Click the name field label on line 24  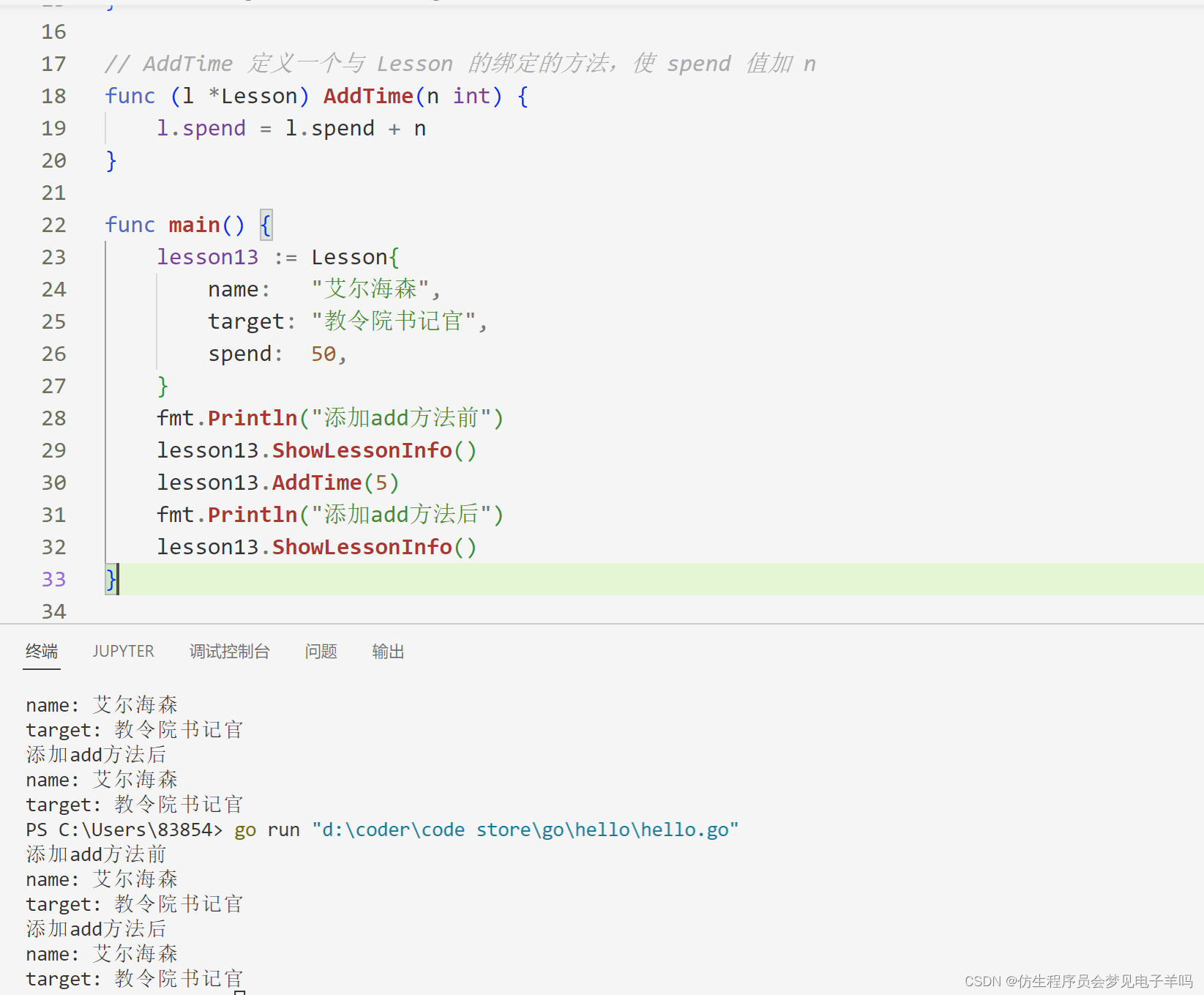click(x=233, y=289)
